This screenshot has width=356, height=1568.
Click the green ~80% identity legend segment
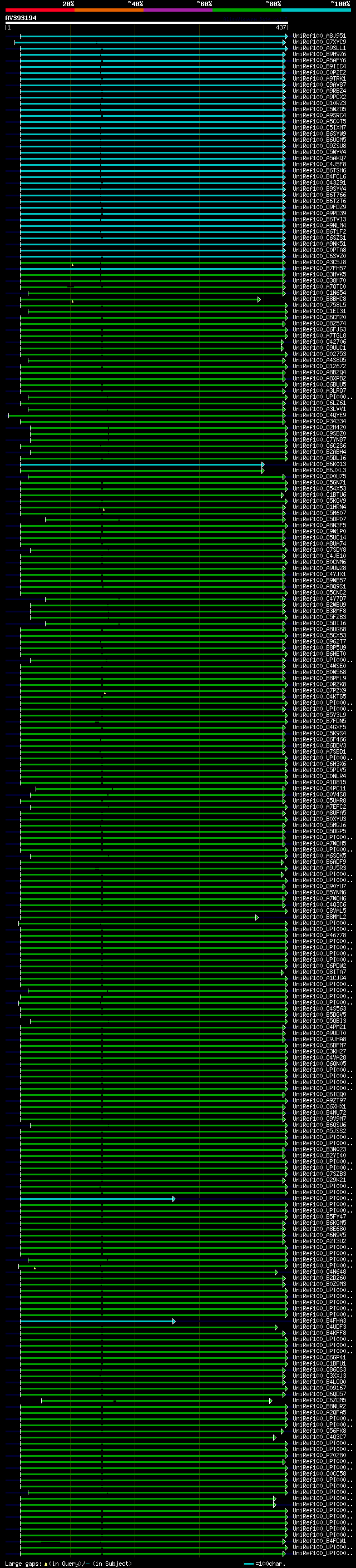[x=247, y=10]
